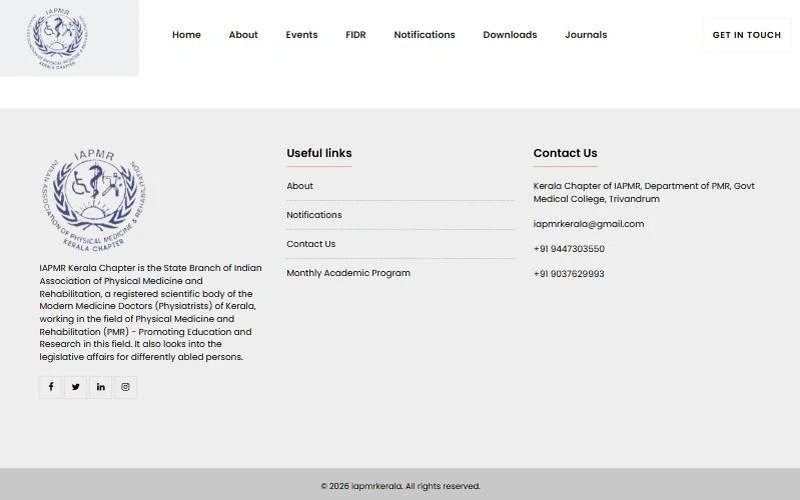This screenshot has width=800, height=500.
Task: Open the LinkedIn social icon
Action: click(x=101, y=387)
